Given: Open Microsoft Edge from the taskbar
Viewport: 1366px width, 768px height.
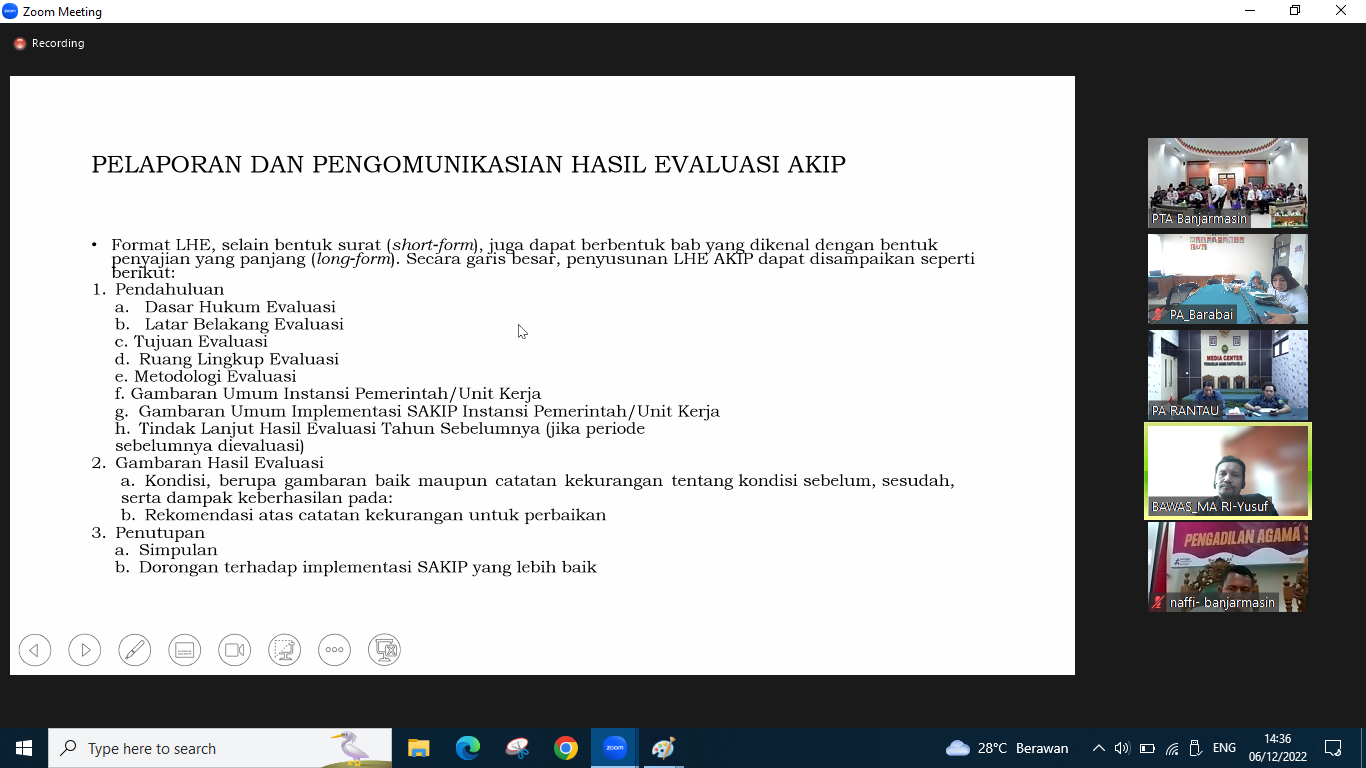Looking at the screenshot, I should point(468,748).
